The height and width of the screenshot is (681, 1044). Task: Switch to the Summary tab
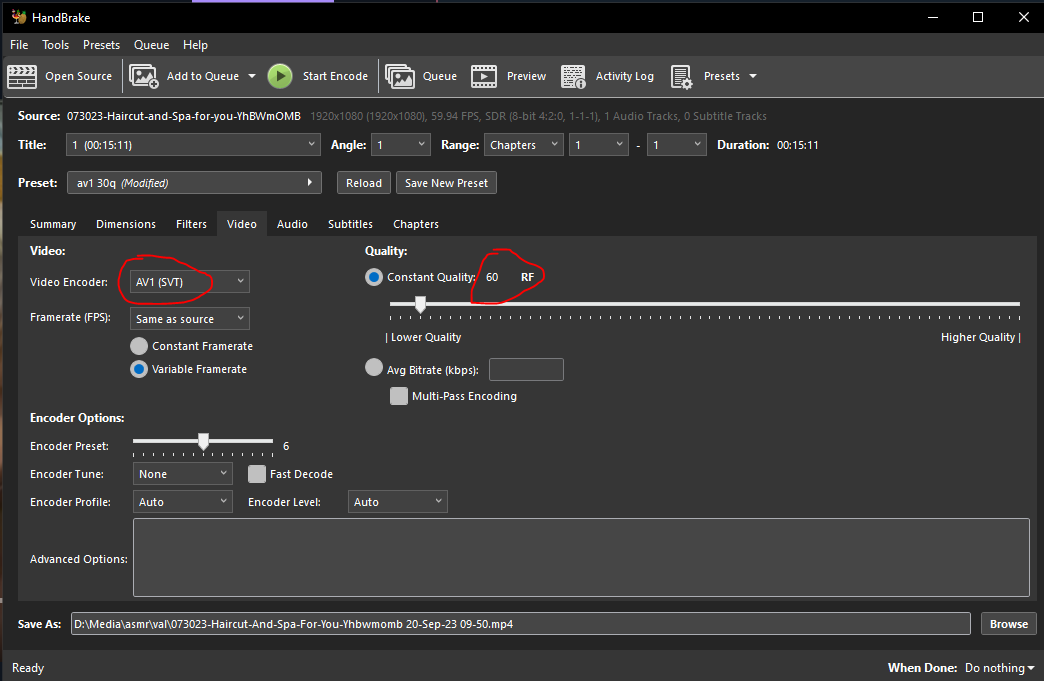(53, 224)
